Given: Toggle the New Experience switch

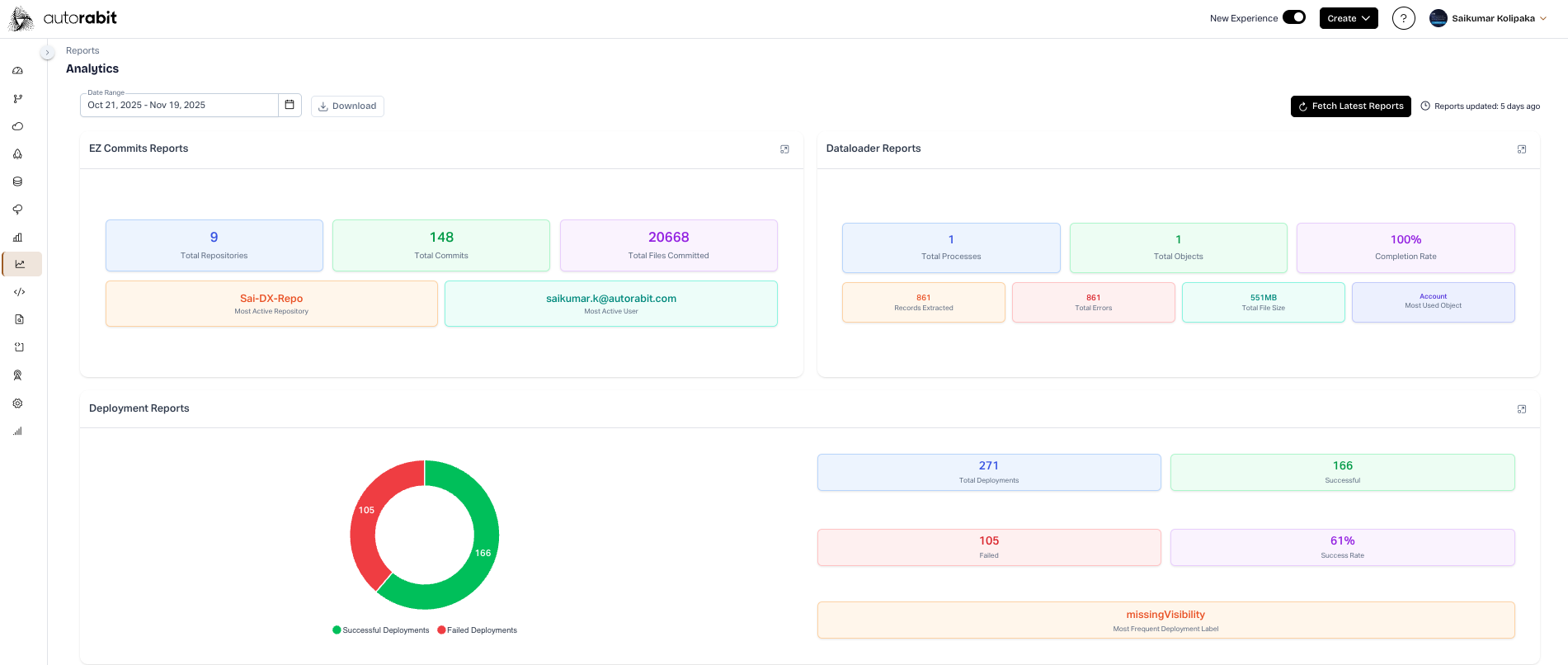Looking at the screenshot, I should (x=1293, y=17).
